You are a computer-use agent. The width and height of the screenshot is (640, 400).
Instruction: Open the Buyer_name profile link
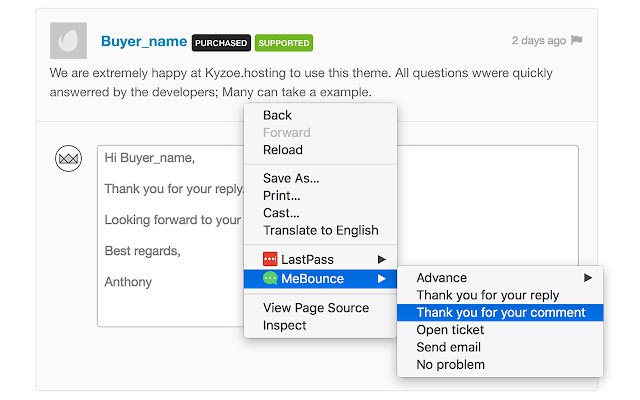pos(144,41)
